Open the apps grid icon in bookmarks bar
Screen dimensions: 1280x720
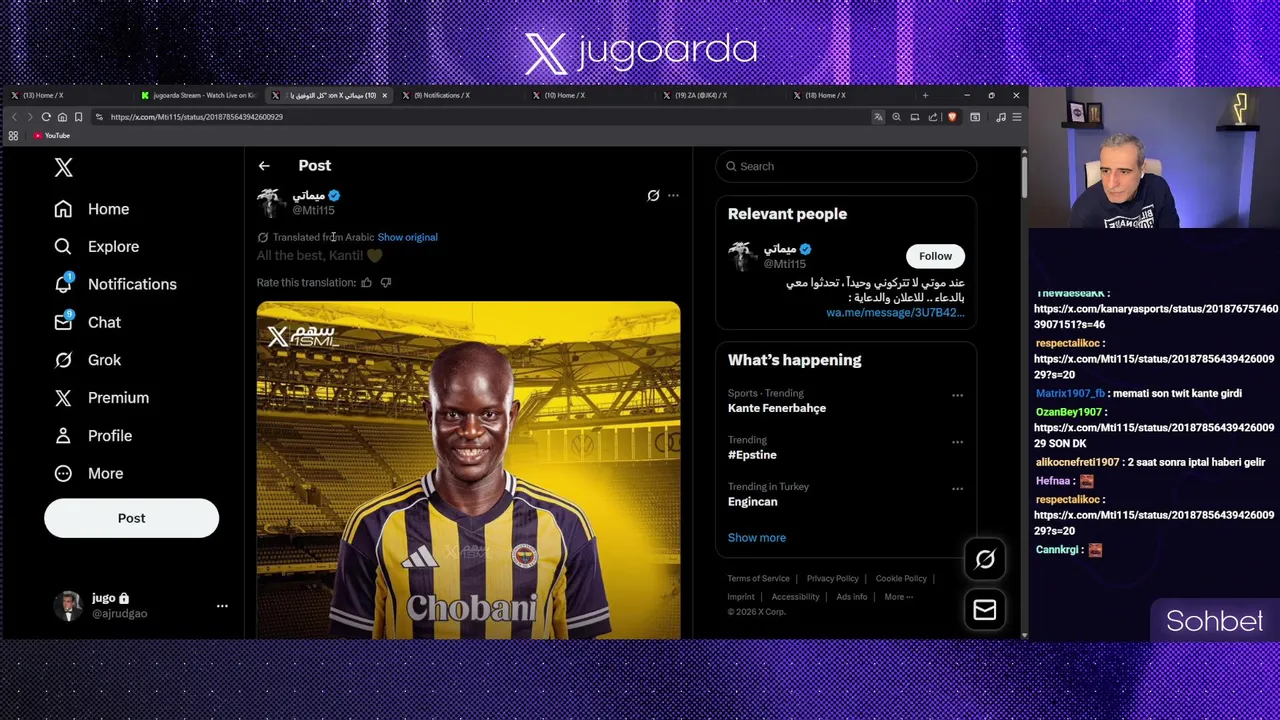[x=13, y=136]
